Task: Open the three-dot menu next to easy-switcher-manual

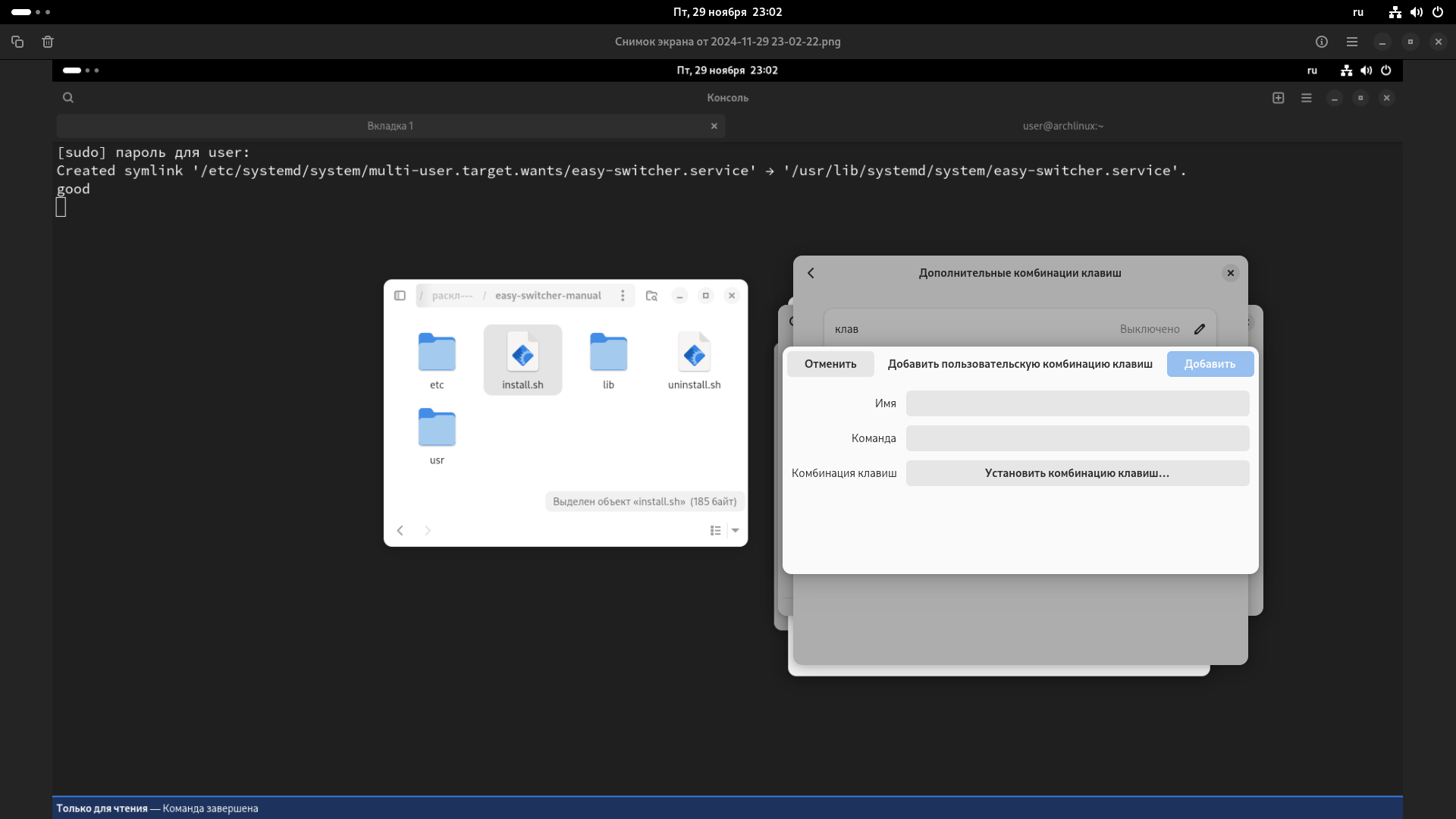Action: point(623,296)
